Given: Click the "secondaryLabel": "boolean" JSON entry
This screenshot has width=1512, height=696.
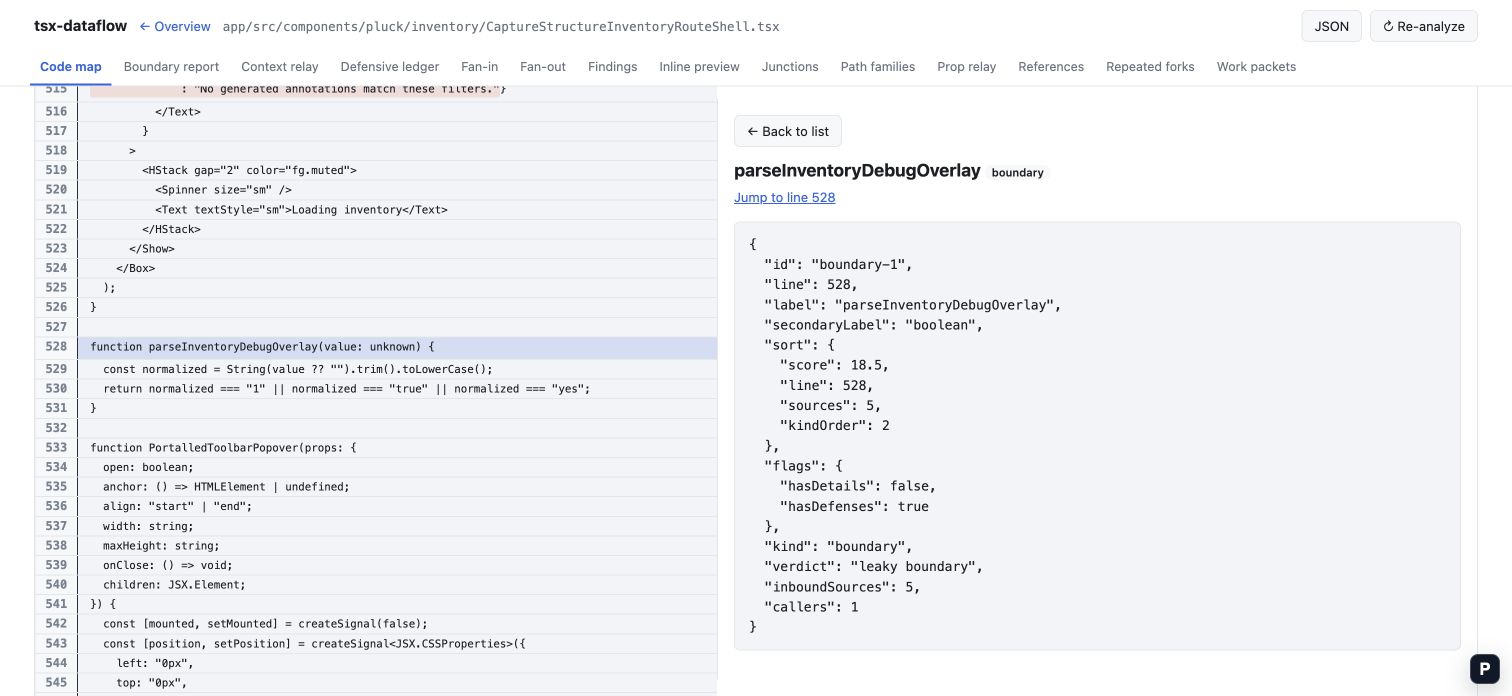Looking at the screenshot, I should (874, 325).
